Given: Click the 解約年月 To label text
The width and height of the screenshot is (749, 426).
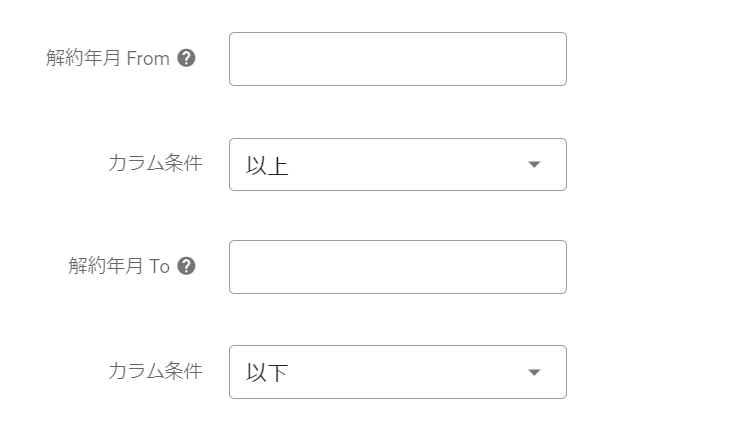Looking at the screenshot, I should pos(119,266).
